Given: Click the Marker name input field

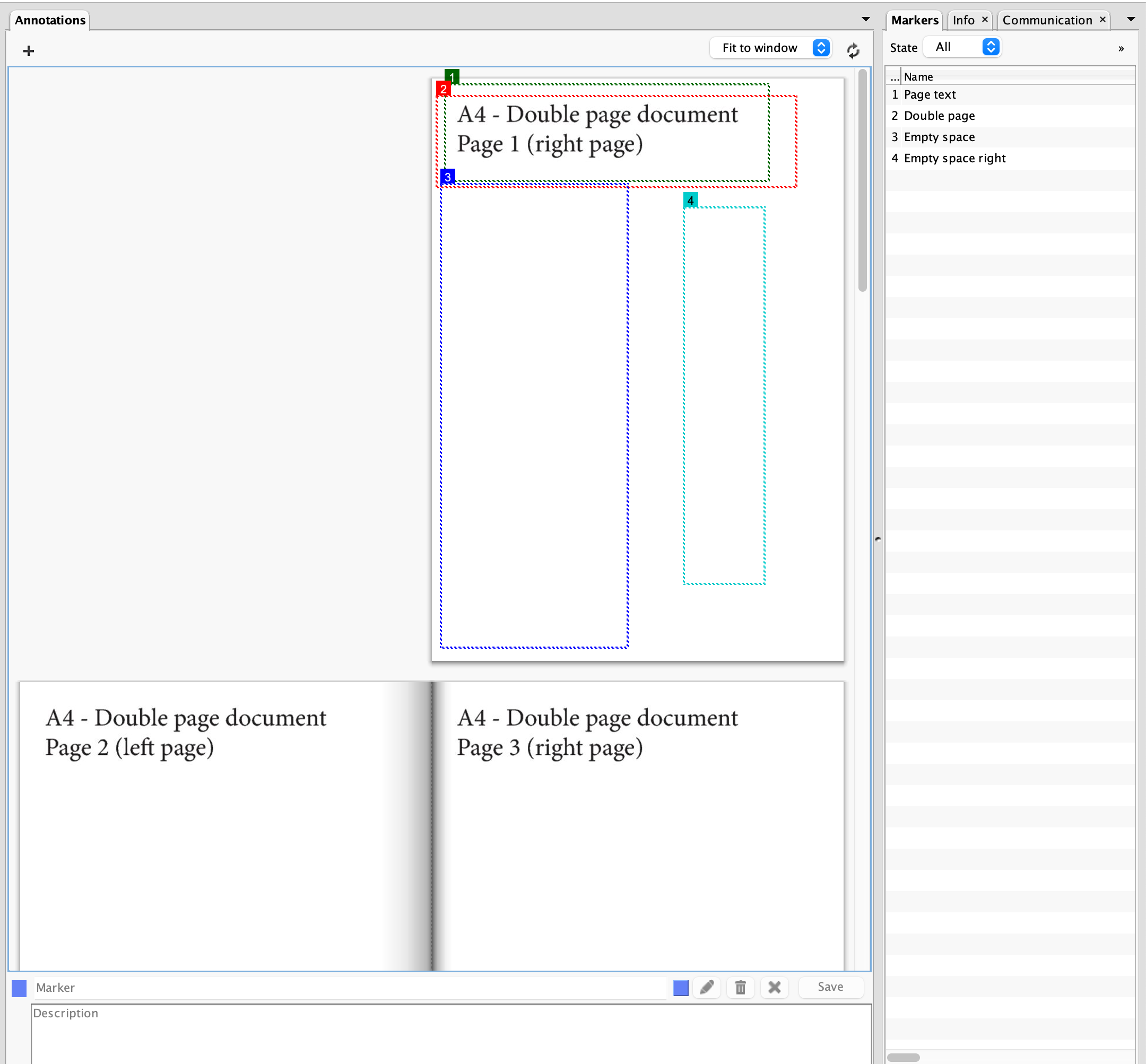Looking at the screenshot, I should pyautogui.click(x=230, y=988).
